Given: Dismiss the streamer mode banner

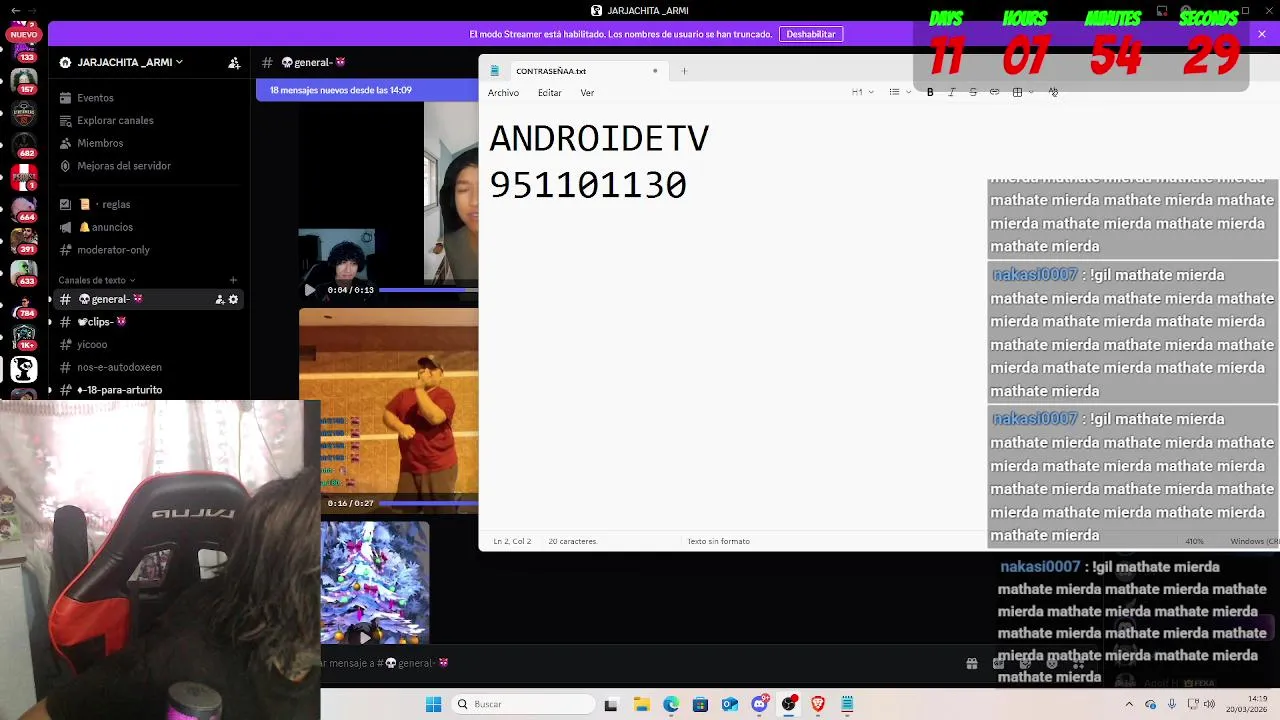Looking at the screenshot, I should [1262, 34].
